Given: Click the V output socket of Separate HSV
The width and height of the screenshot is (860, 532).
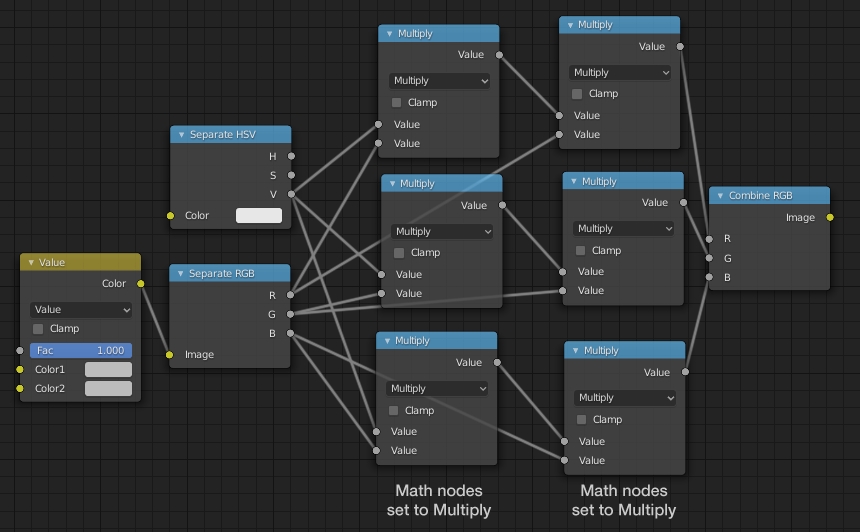Looking at the screenshot, I should click(x=291, y=194).
